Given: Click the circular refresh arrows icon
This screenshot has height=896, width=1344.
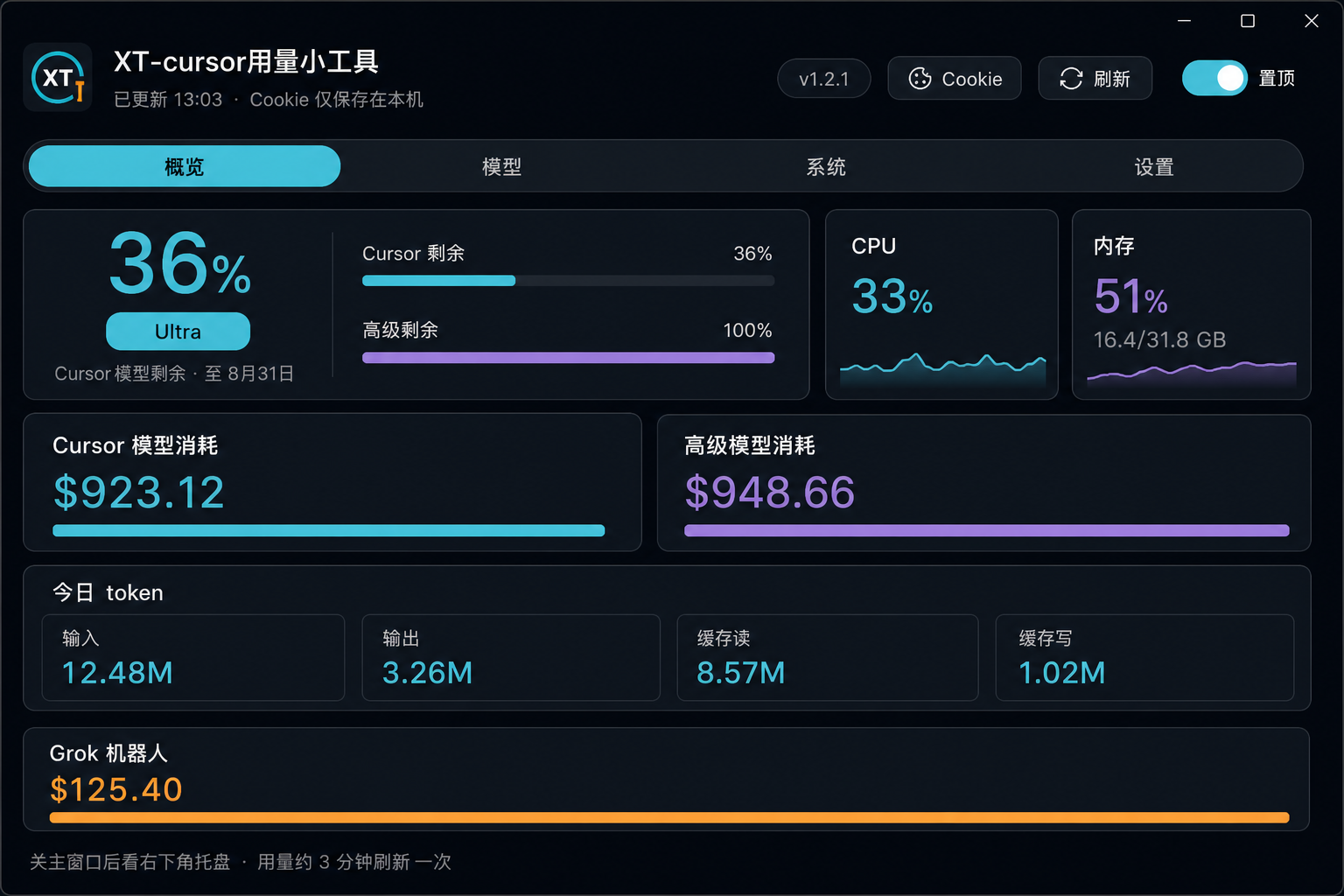Looking at the screenshot, I should (1071, 79).
